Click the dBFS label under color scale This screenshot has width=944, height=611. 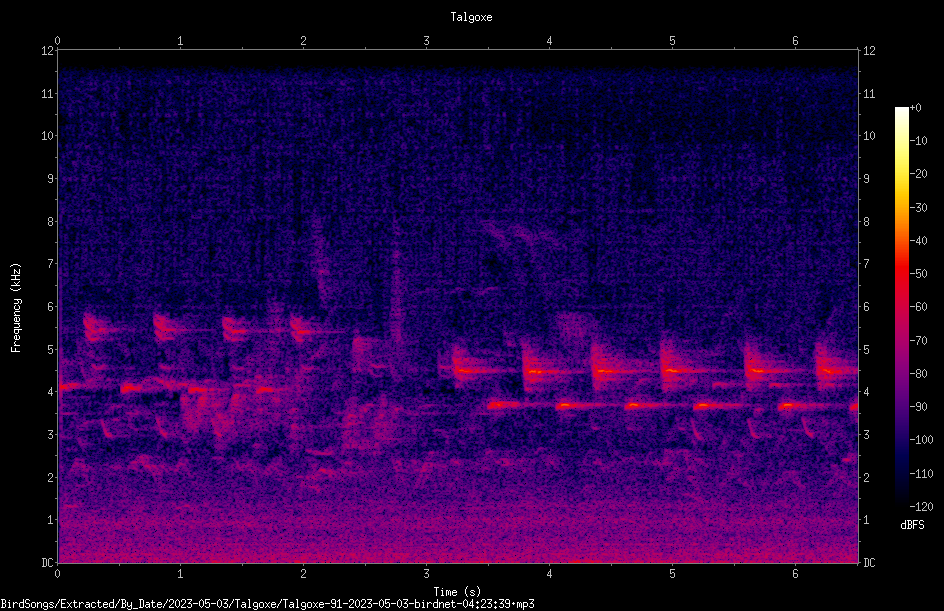(x=912, y=525)
